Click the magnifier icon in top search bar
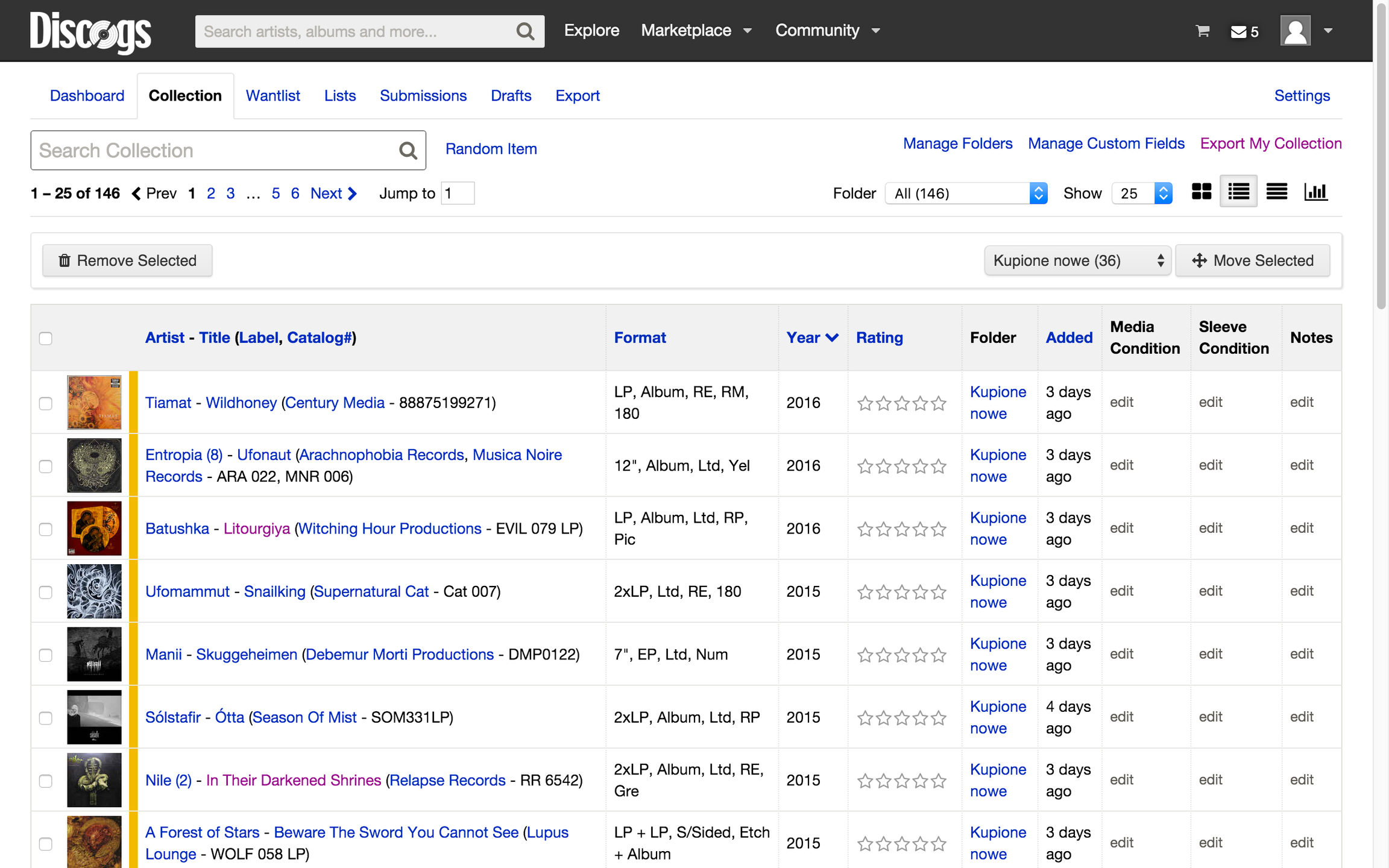 click(x=525, y=31)
